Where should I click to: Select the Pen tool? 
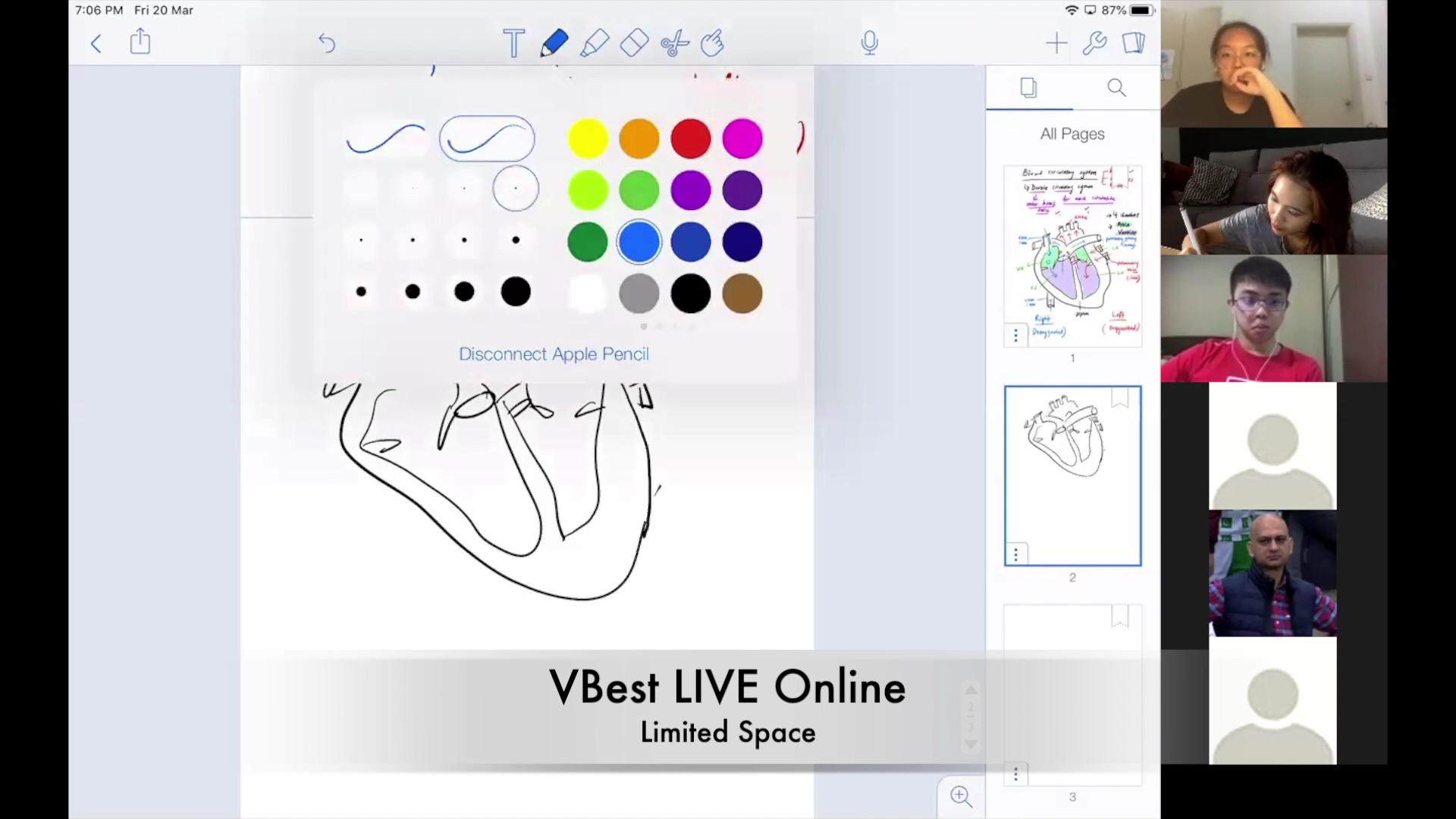point(554,43)
